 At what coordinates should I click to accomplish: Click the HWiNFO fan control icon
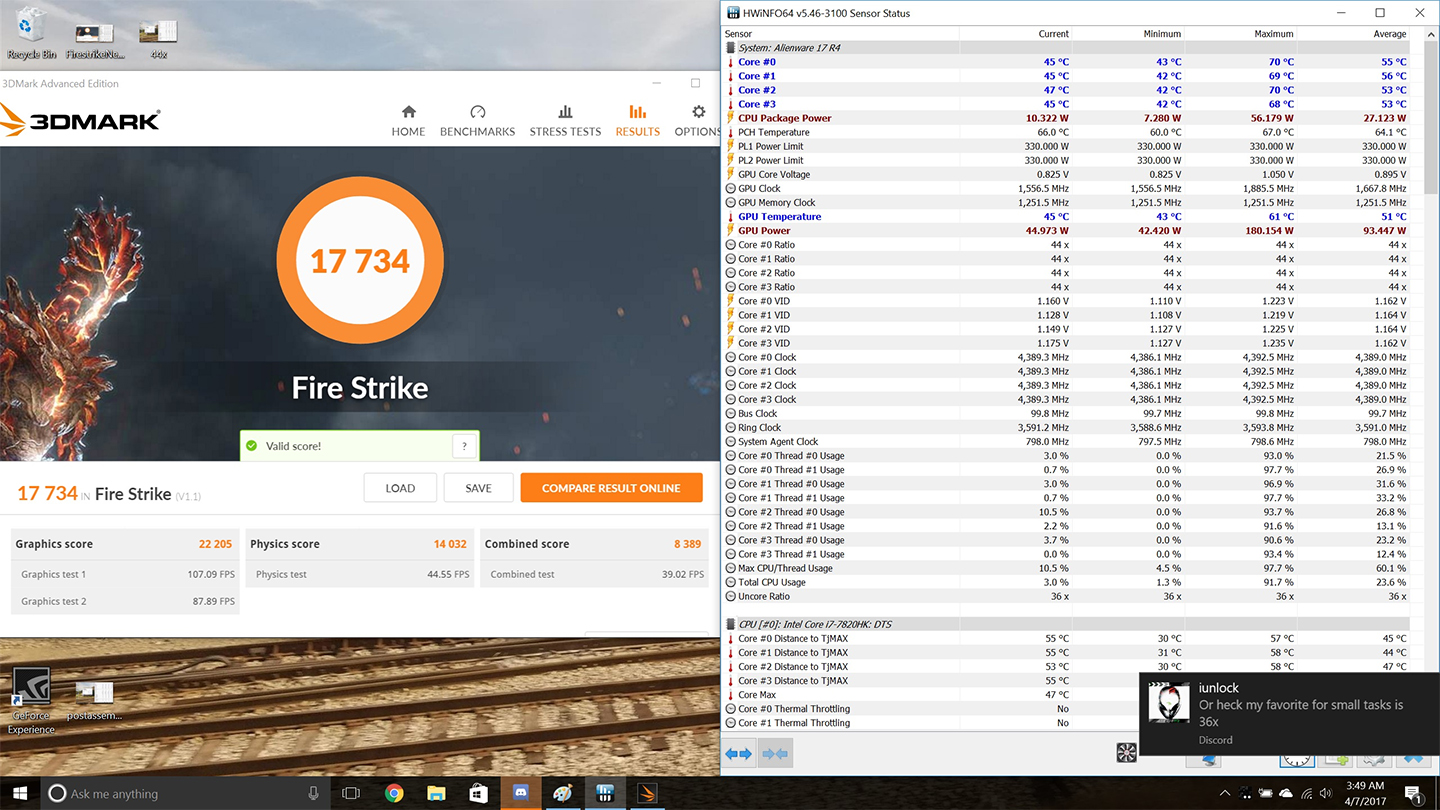tap(1126, 753)
